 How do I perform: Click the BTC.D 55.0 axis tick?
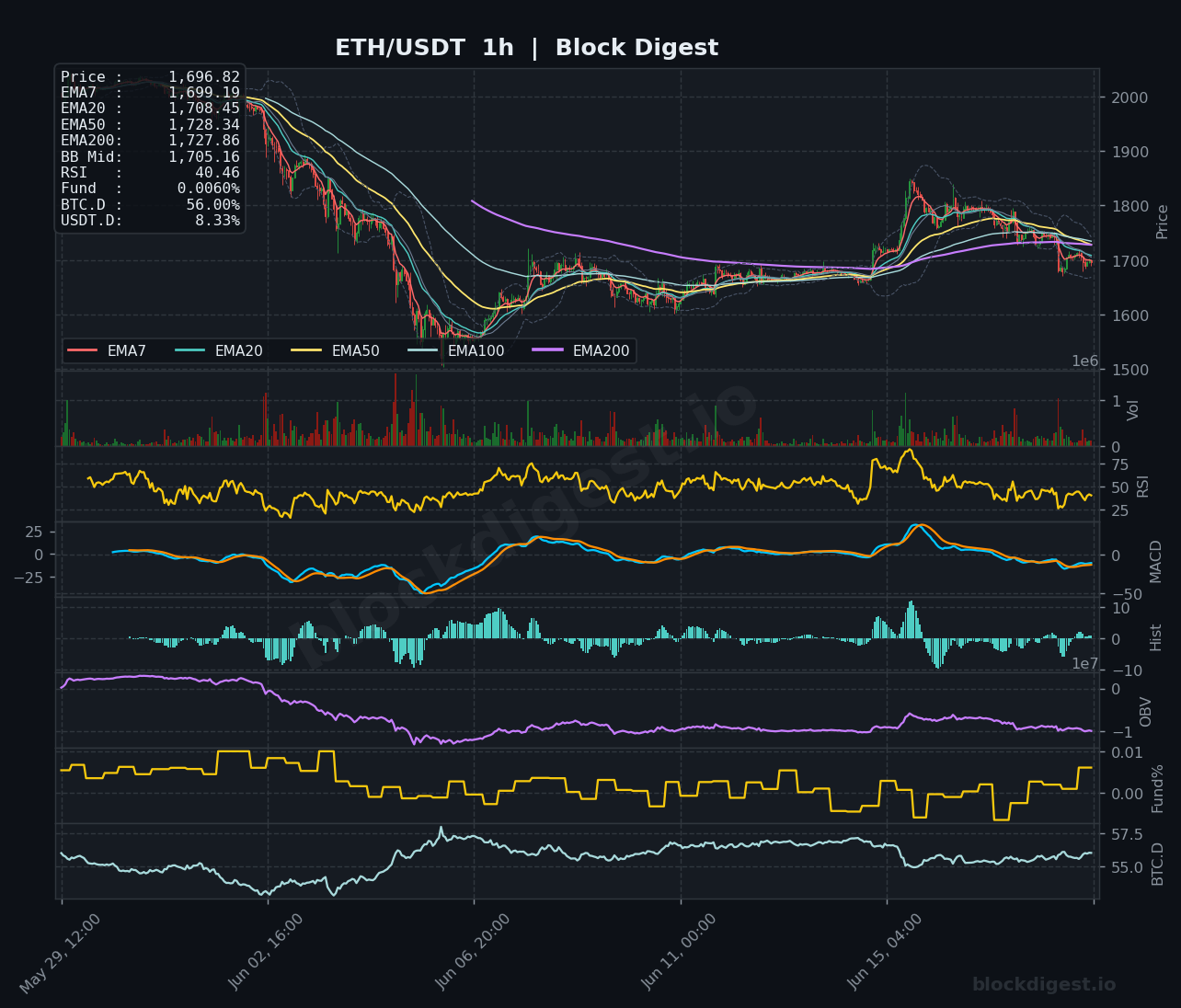click(x=1128, y=867)
